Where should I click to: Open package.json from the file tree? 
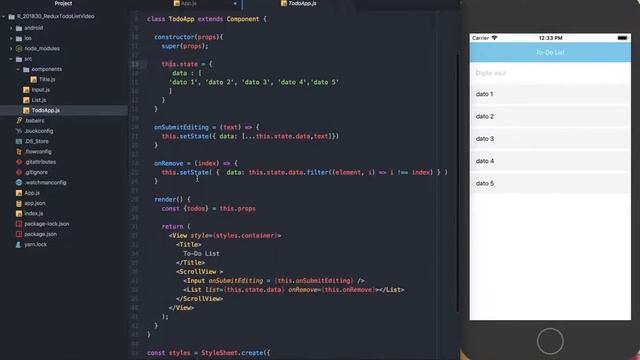pos(40,234)
